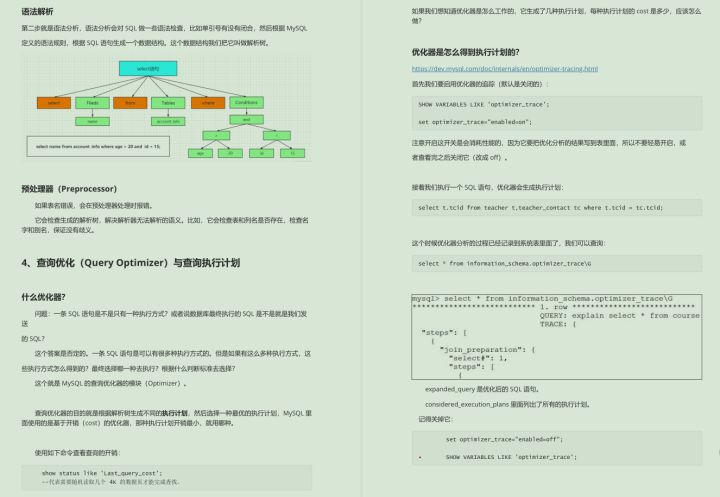Viewport: 720px width, 497px height.
Task: Click the 'name' node under Fields
Action: [92, 121]
